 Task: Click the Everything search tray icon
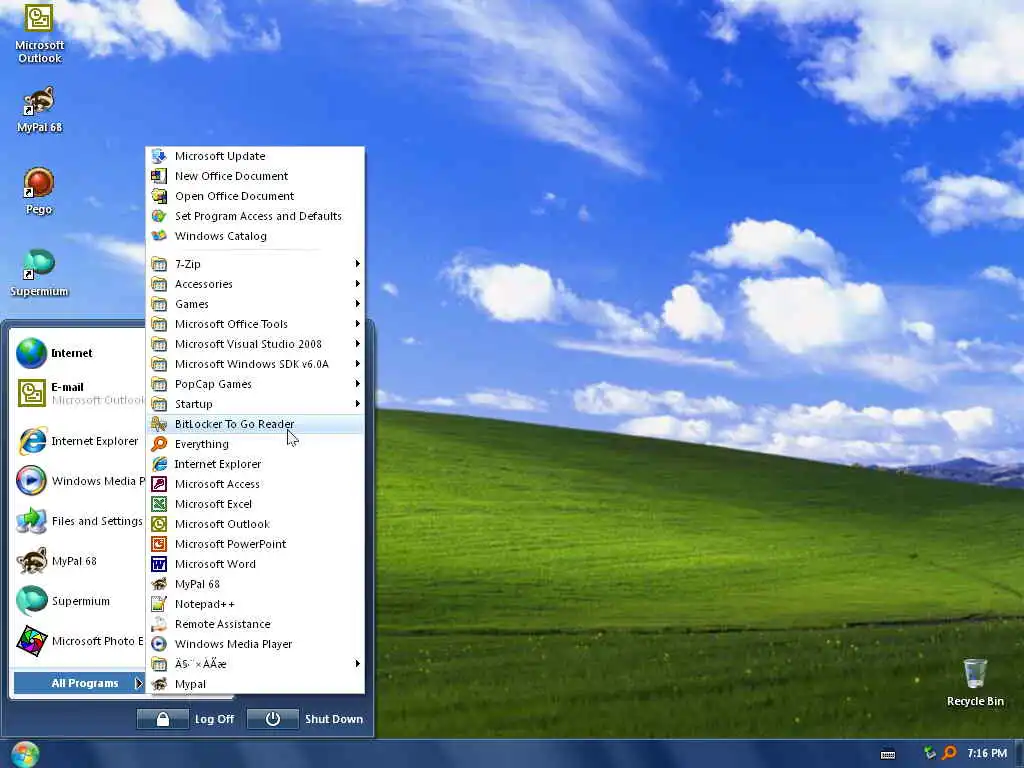click(950, 753)
